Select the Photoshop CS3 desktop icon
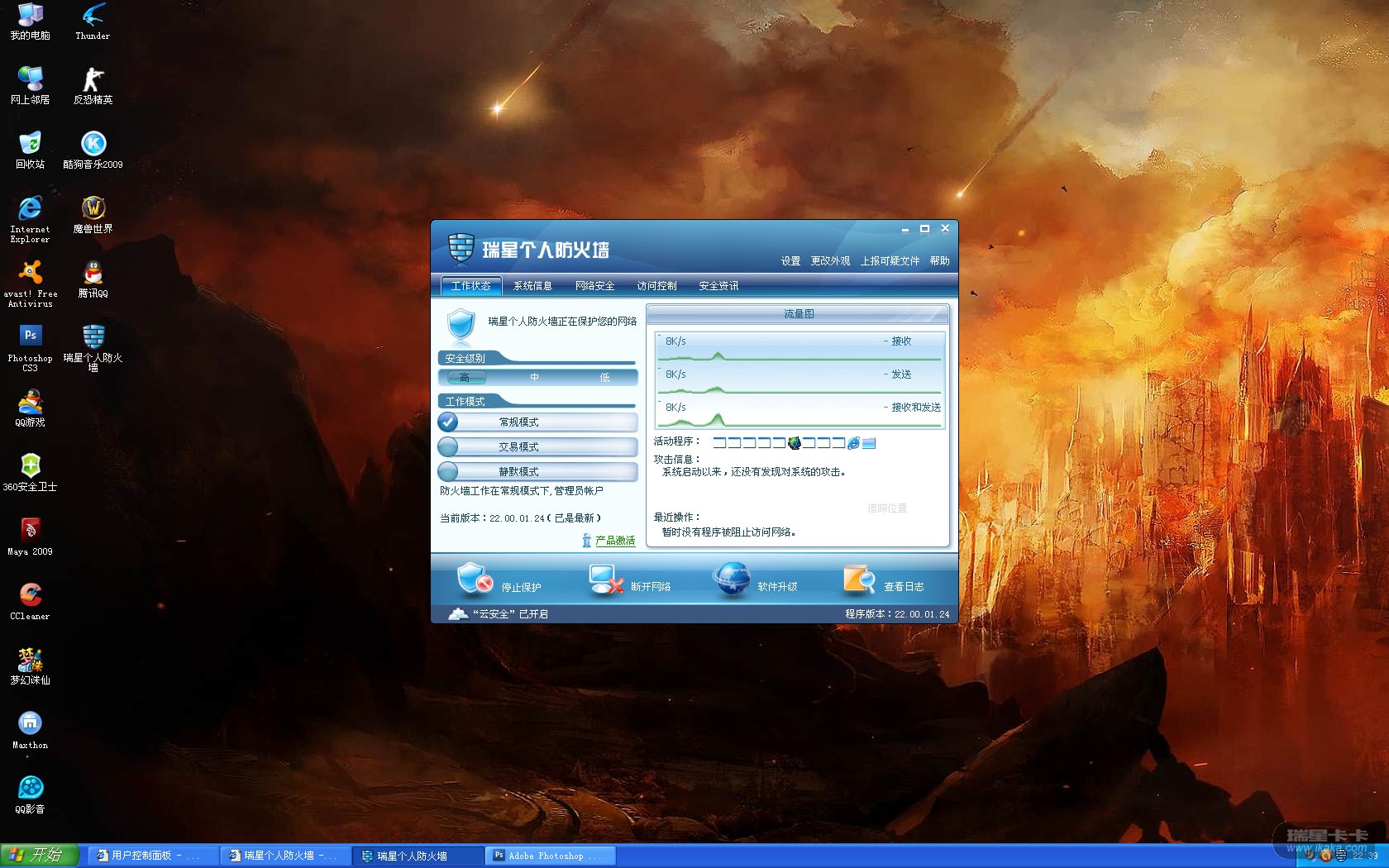The image size is (1389, 868). pyautogui.click(x=30, y=349)
